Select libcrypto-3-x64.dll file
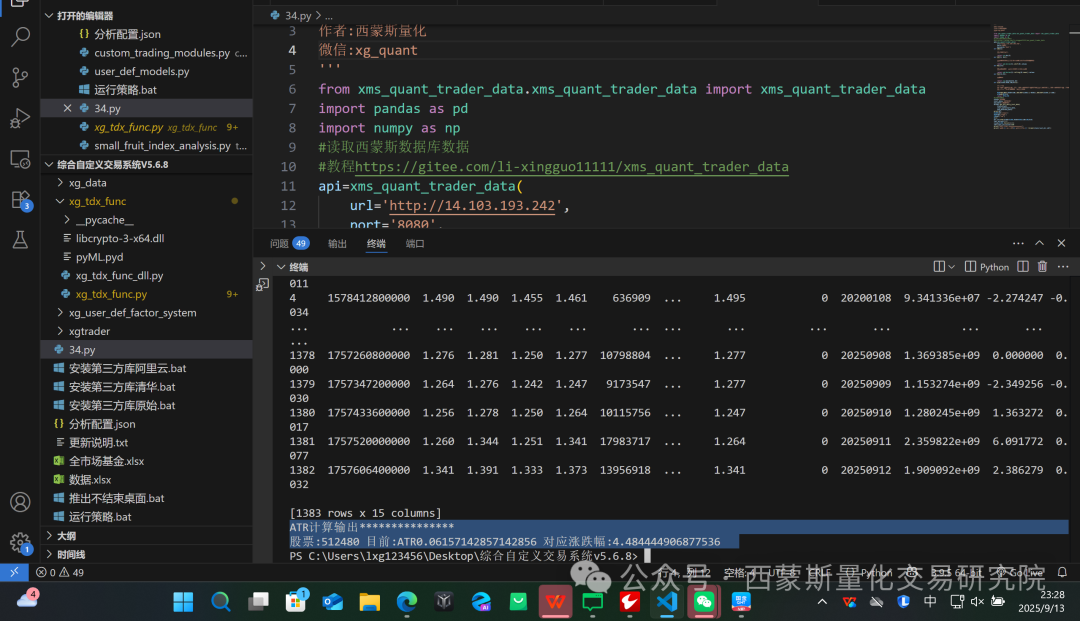The height and width of the screenshot is (621, 1080). pyautogui.click(x=120, y=238)
